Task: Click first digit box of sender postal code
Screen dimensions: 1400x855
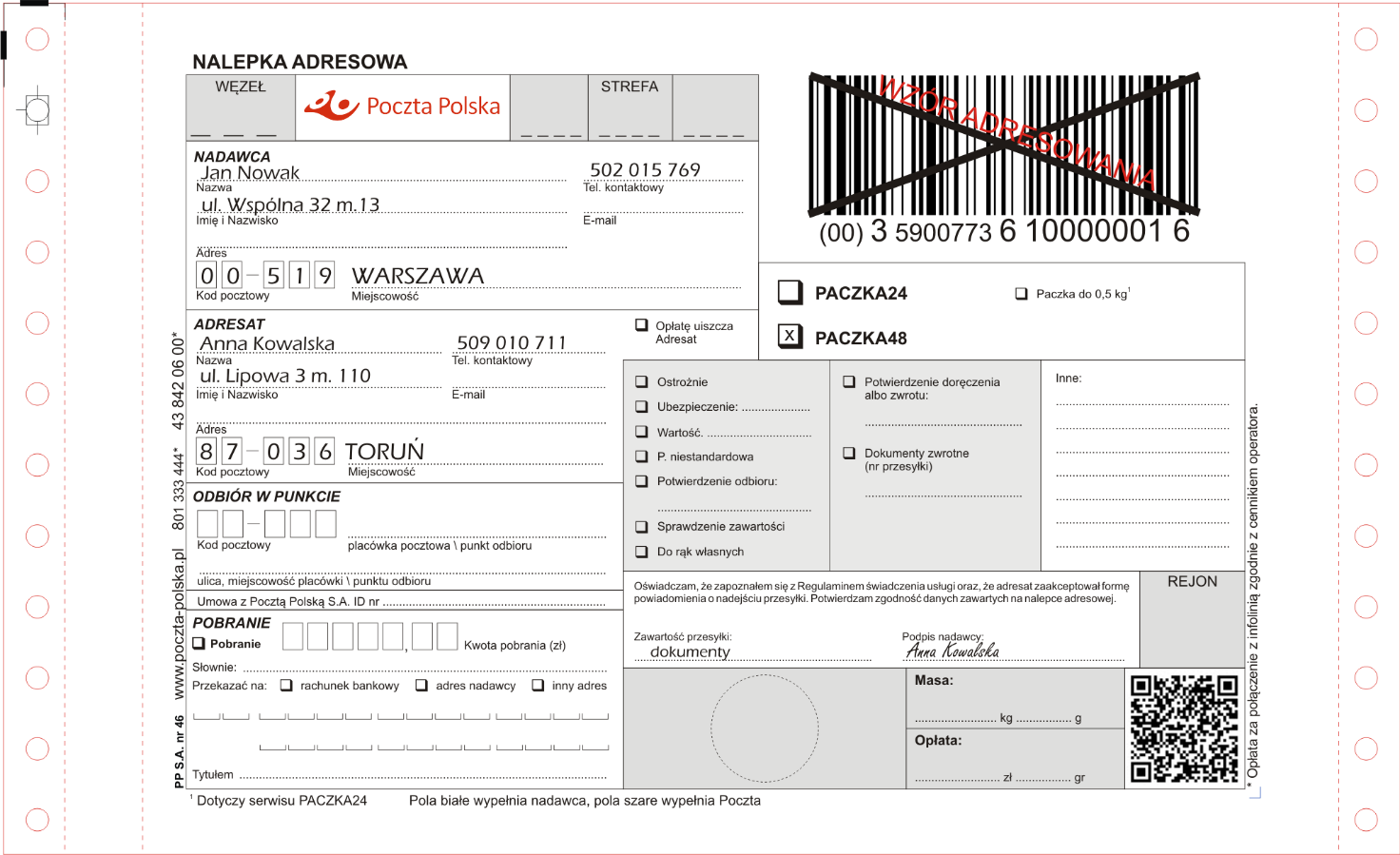Action: tap(206, 276)
